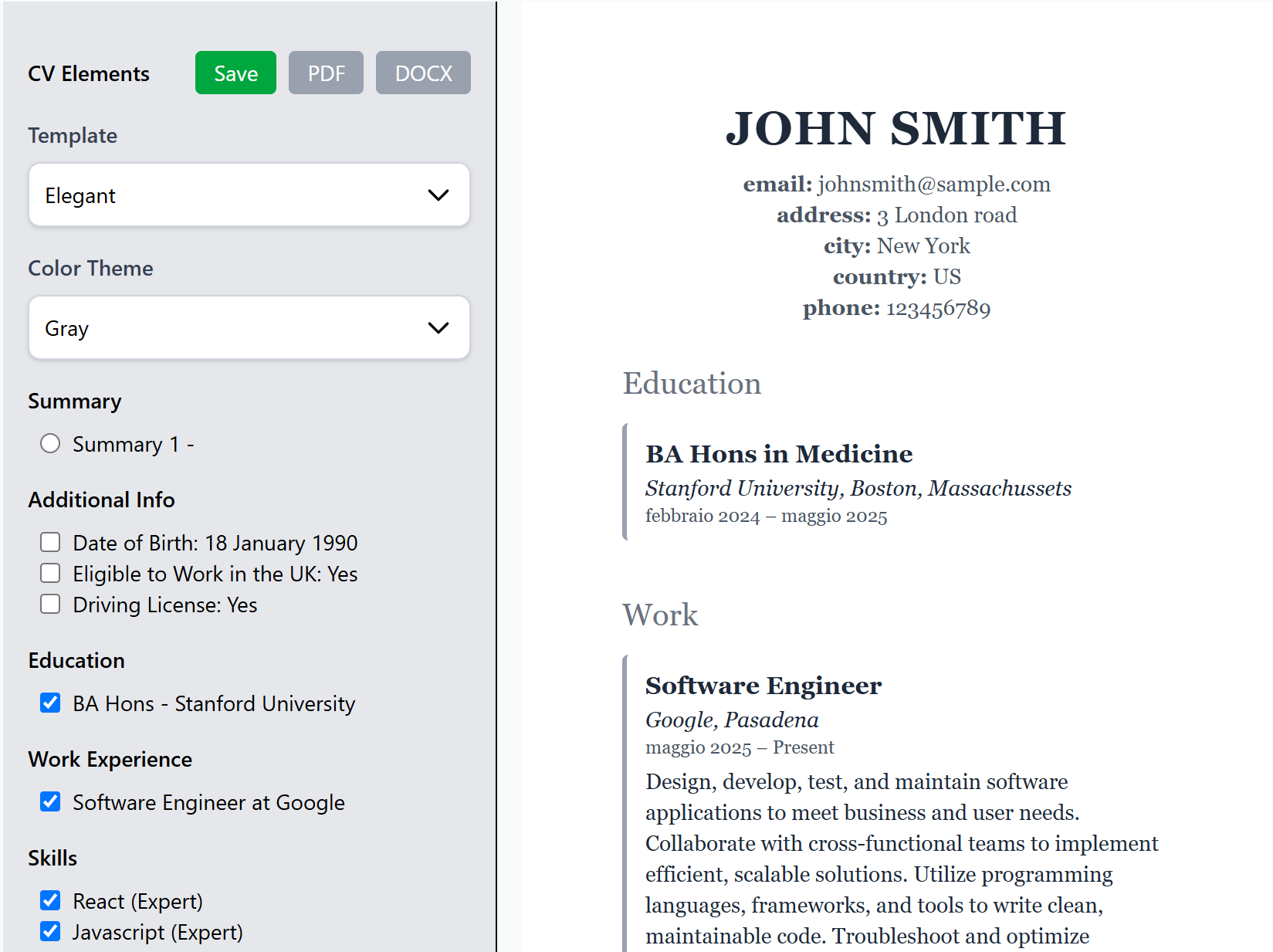The width and height of the screenshot is (1273, 952).
Task: Click the maggio 2025 – Present dates
Action: coord(740,747)
